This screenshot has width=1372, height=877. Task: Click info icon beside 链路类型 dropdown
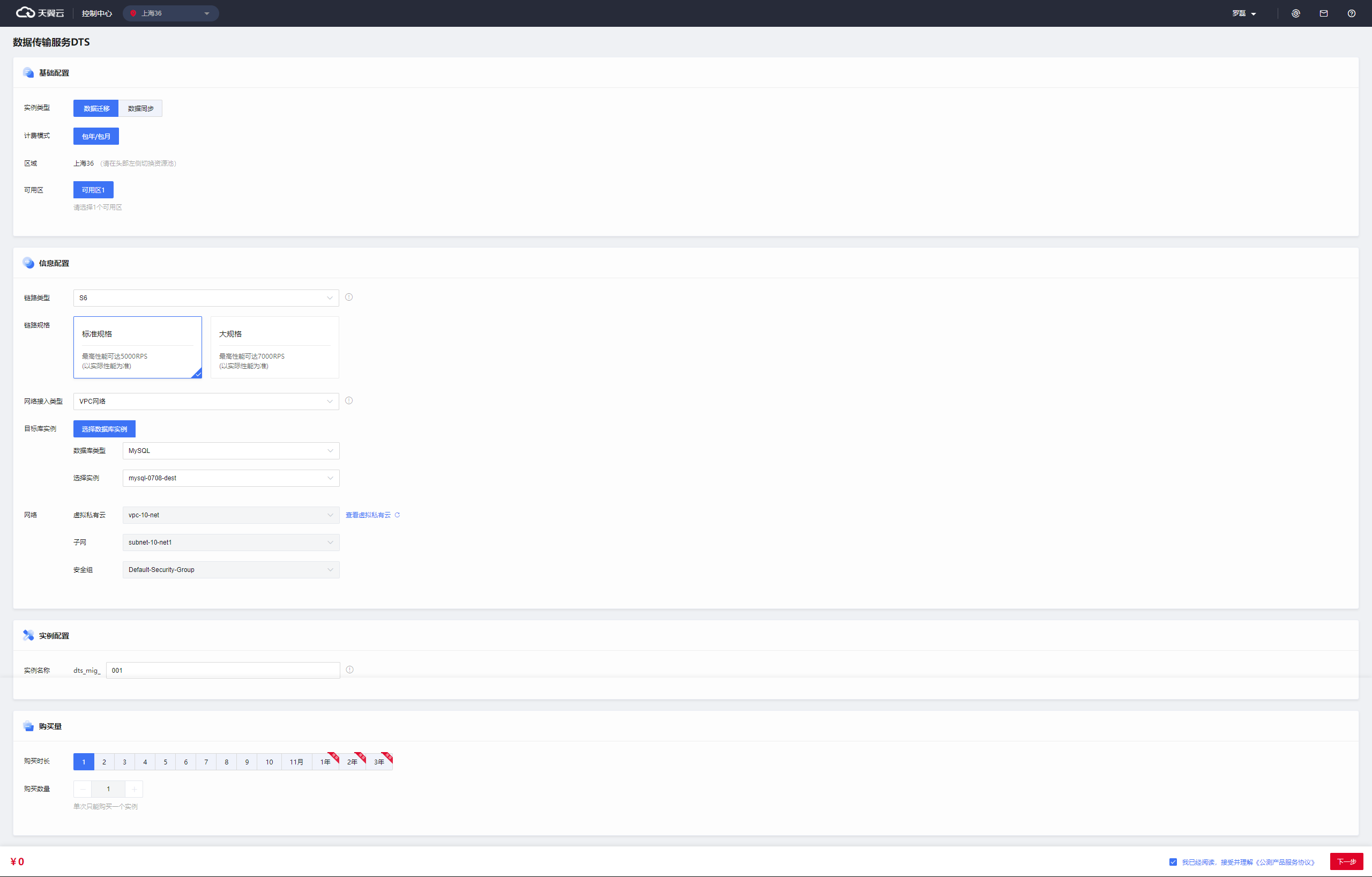[349, 297]
